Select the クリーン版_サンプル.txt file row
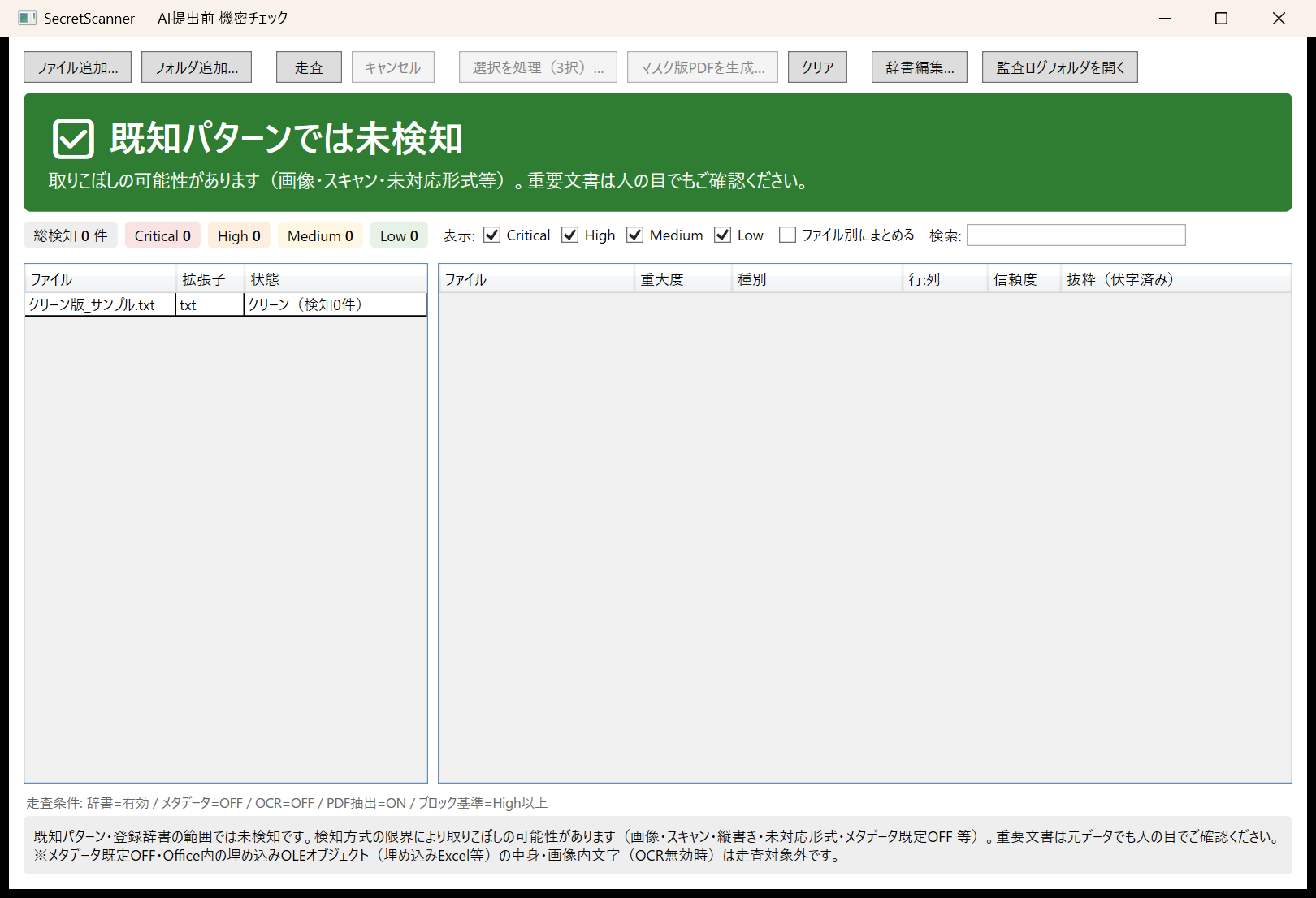Screen dimensions: 1316x898 (226, 304)
